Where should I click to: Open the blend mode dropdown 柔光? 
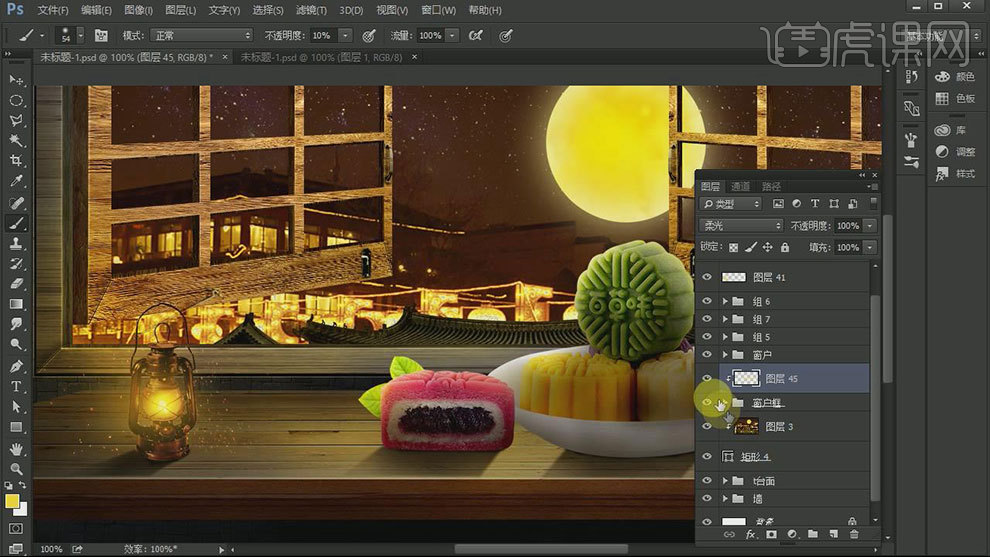[741, 225]
